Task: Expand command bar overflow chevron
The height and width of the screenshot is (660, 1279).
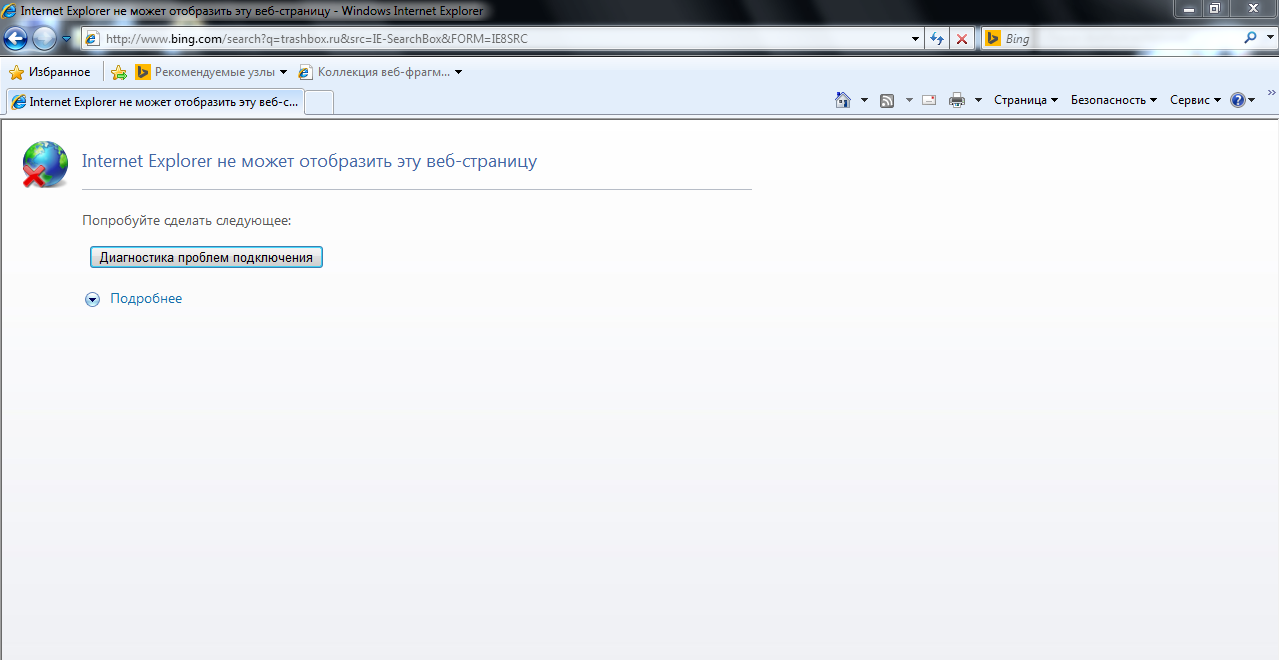Action: point(1271,92)
